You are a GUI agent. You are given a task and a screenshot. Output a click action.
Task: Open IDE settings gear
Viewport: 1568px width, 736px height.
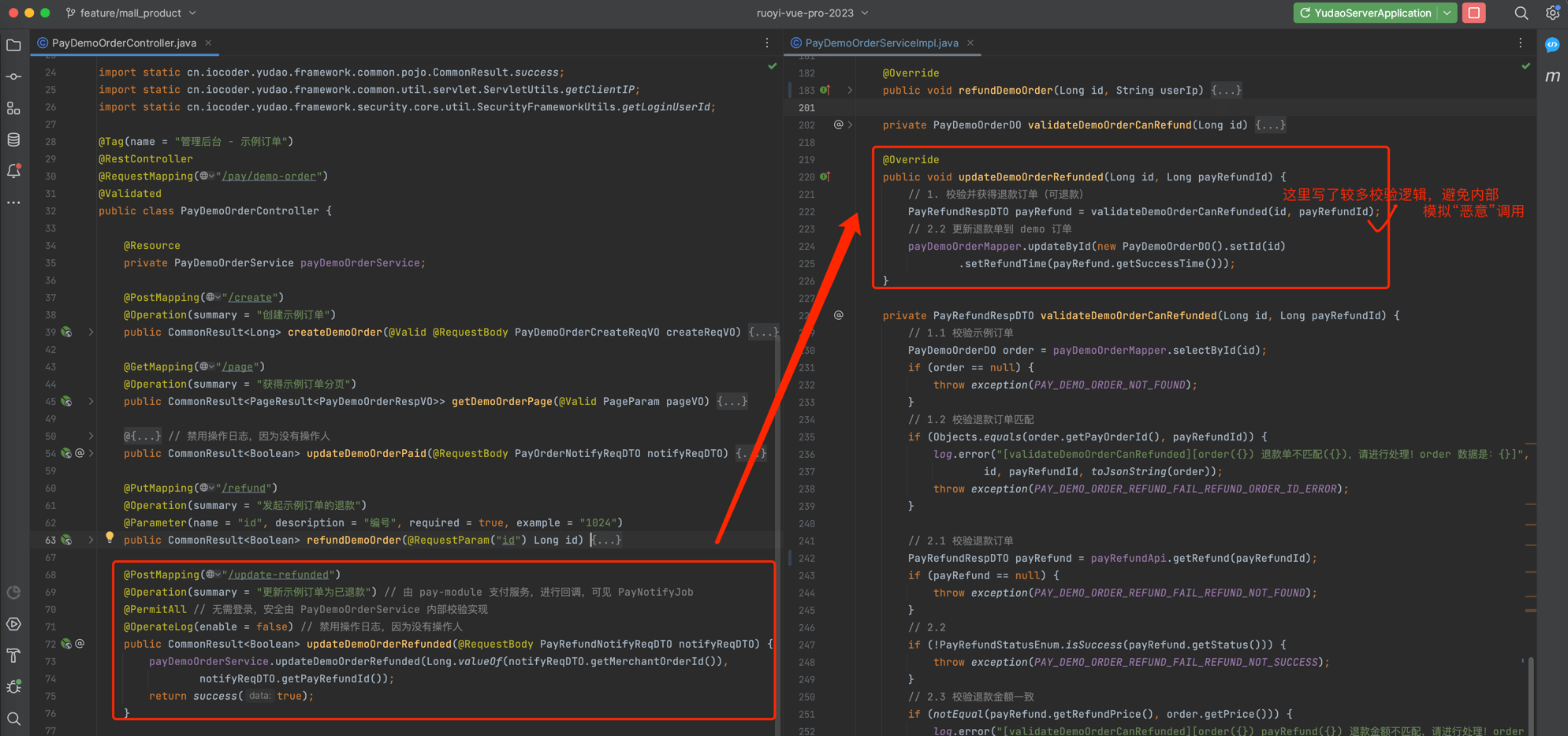click(x=1552, y=13)
